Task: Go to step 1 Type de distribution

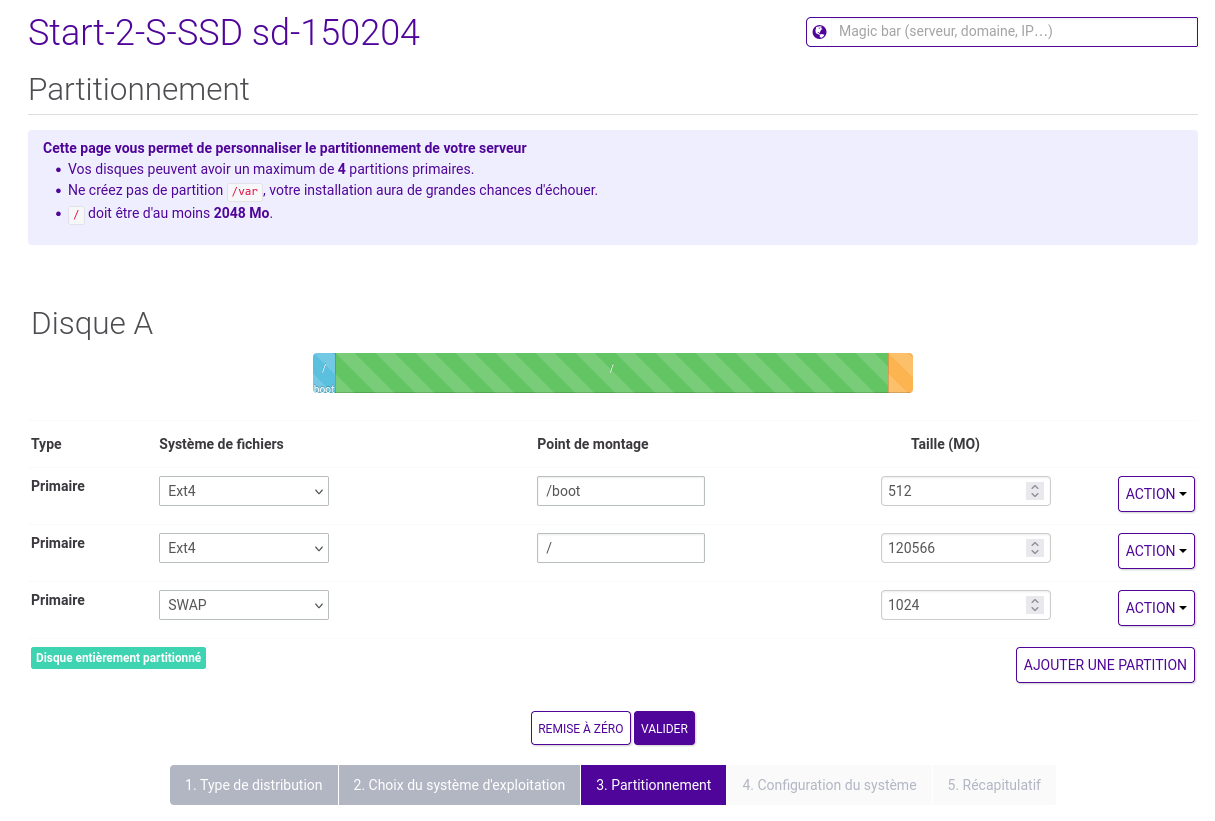Action: tap(254, 785)
